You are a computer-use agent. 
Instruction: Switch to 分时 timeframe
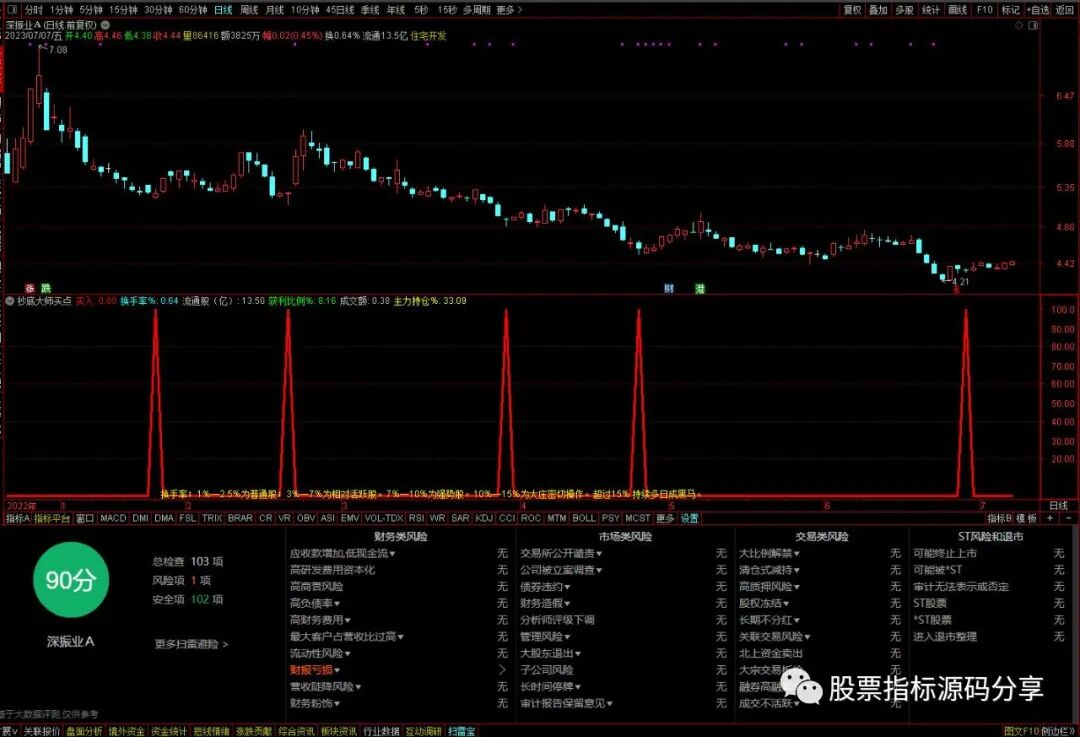pos(33,10)
